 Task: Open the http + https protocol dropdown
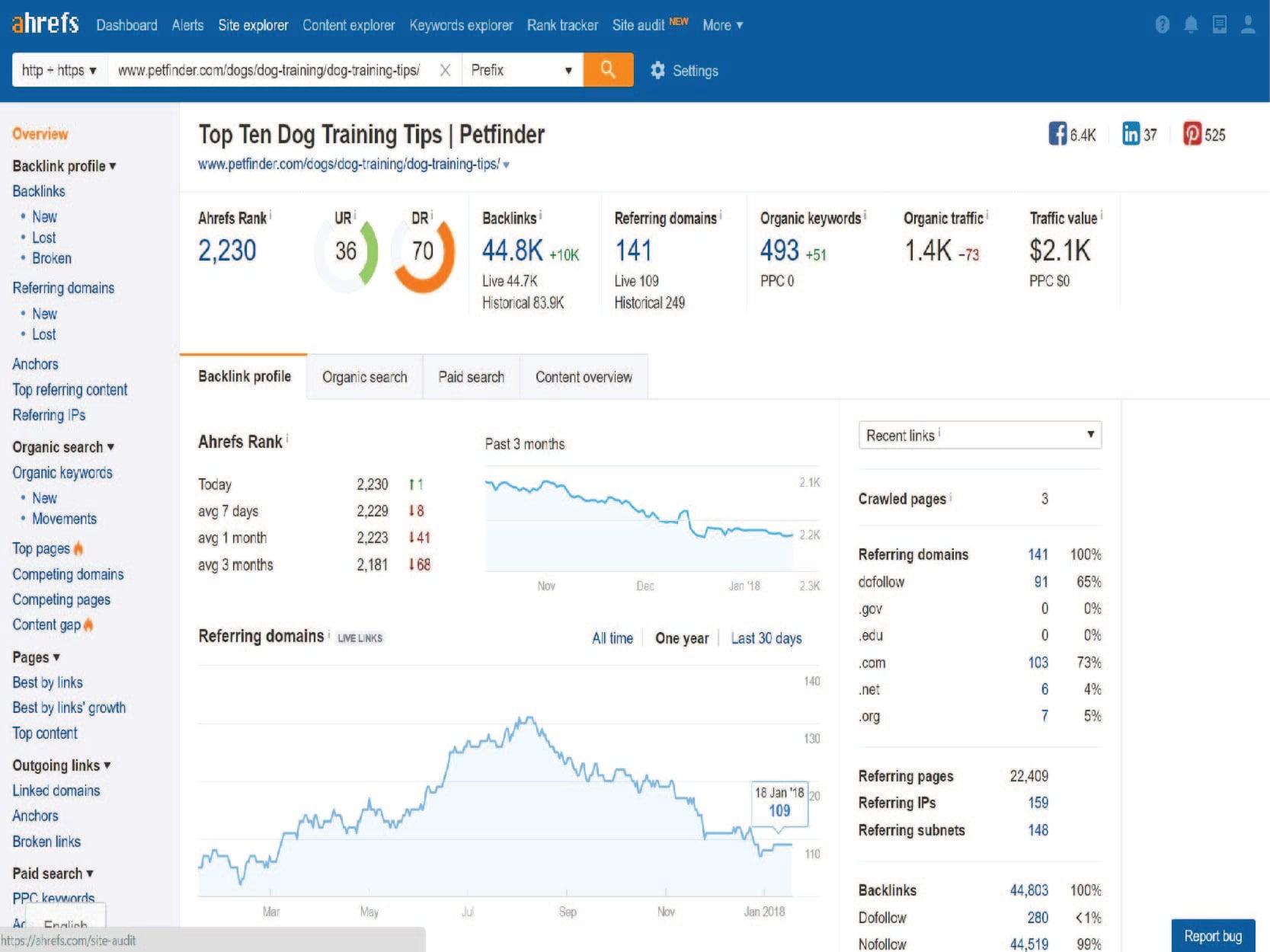pos(59,71)
